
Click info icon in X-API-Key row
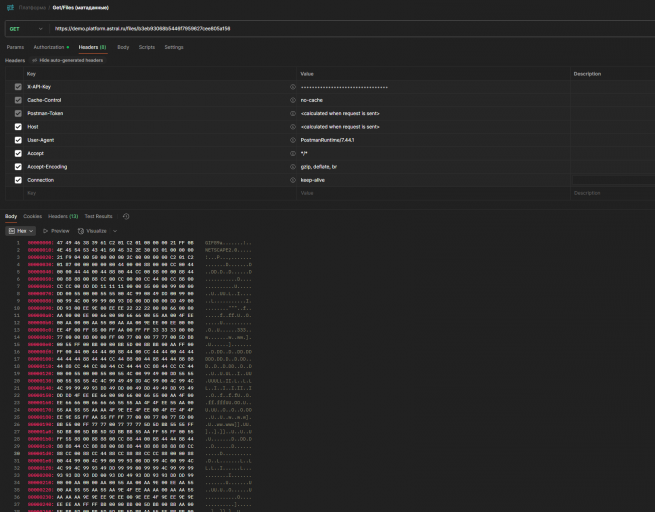tap(293, 87)
